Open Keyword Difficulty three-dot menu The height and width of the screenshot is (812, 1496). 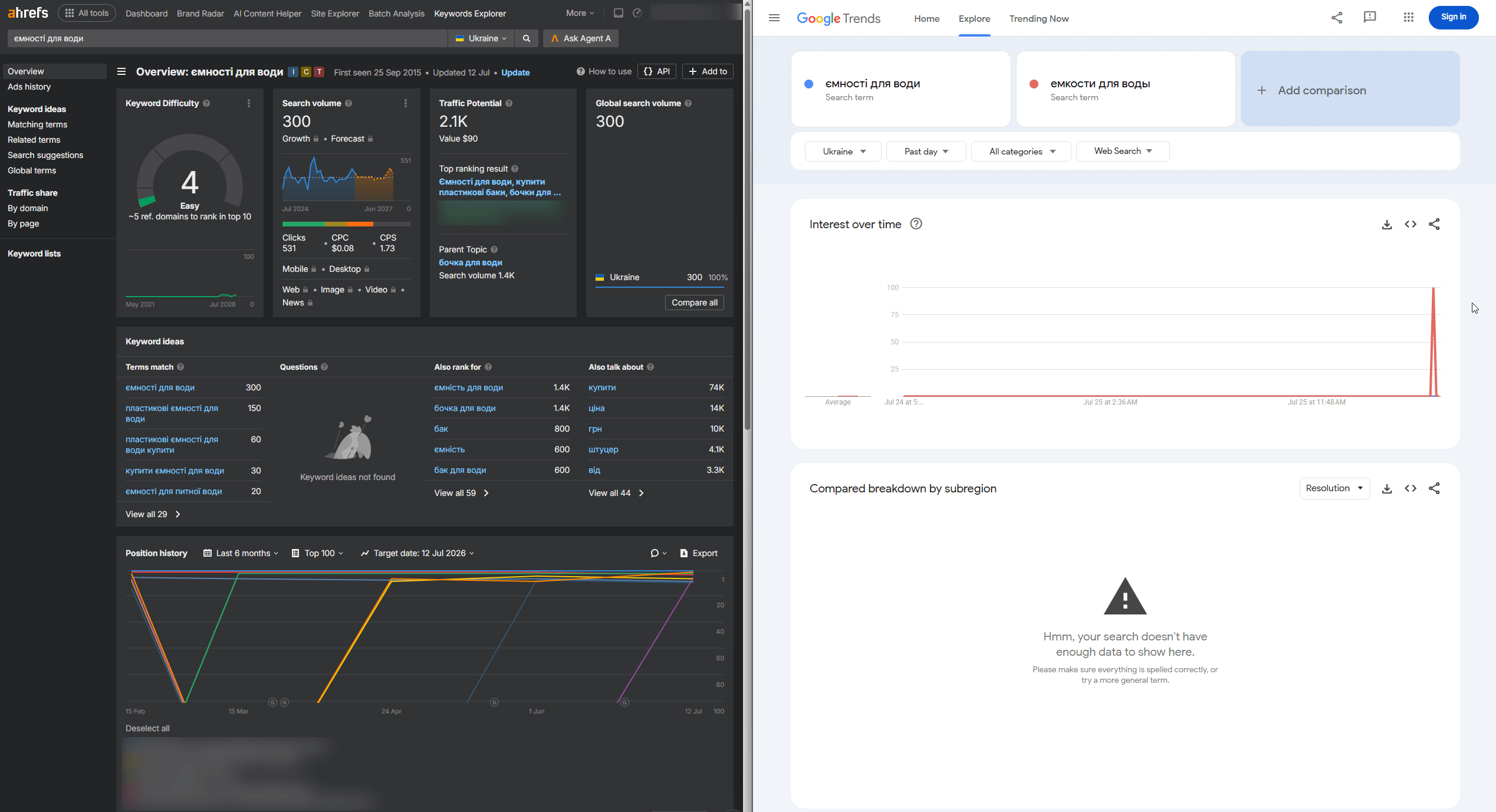(249, 103)
